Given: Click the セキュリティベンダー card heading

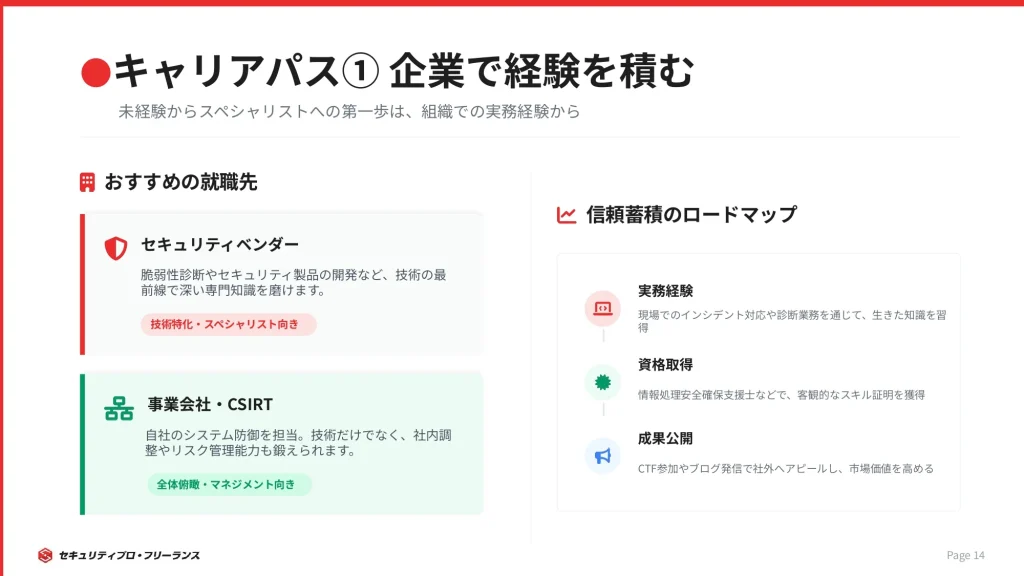Looking at the screenshot, I should point(220,245).
